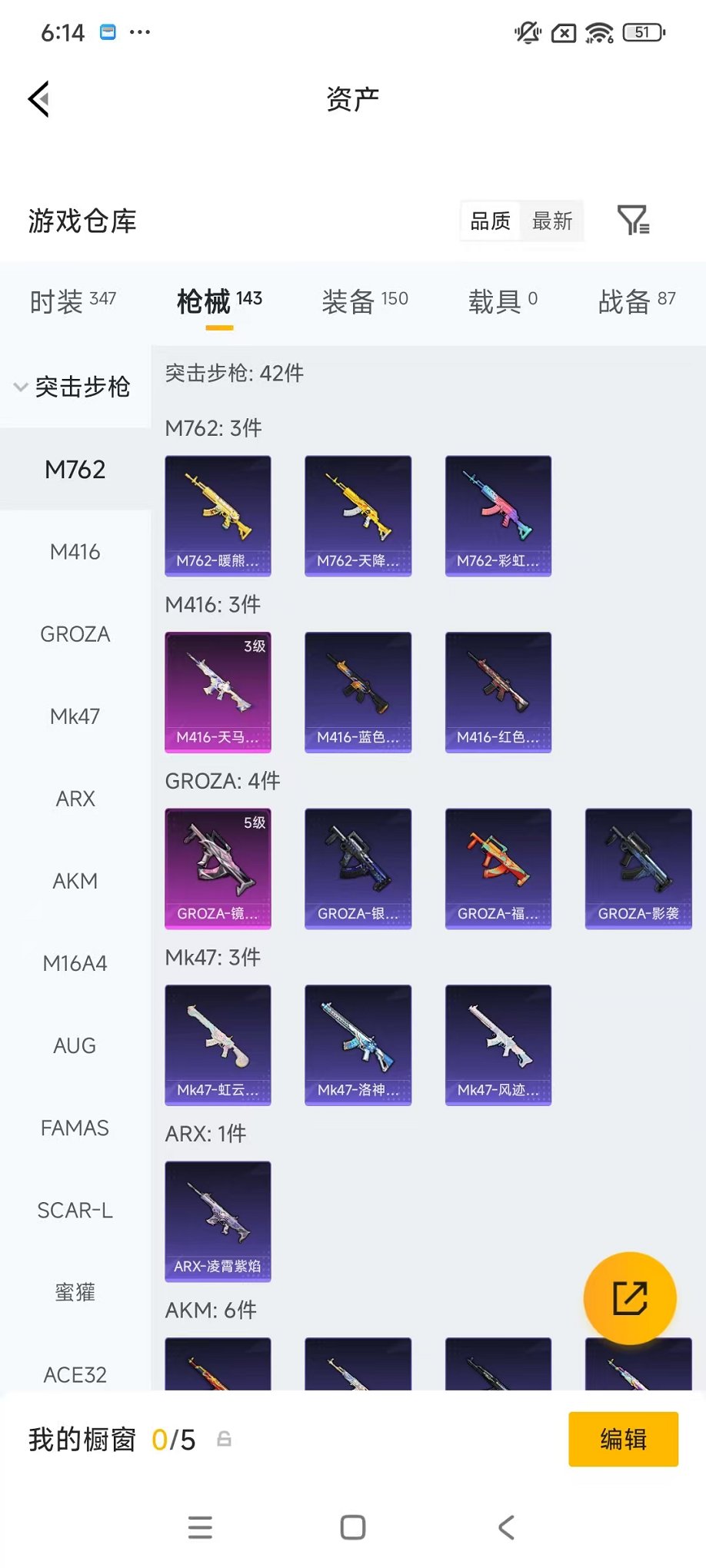706x1568 pixels.
Task: Switch to the 装备 tab
Action: tap(365, 301)
